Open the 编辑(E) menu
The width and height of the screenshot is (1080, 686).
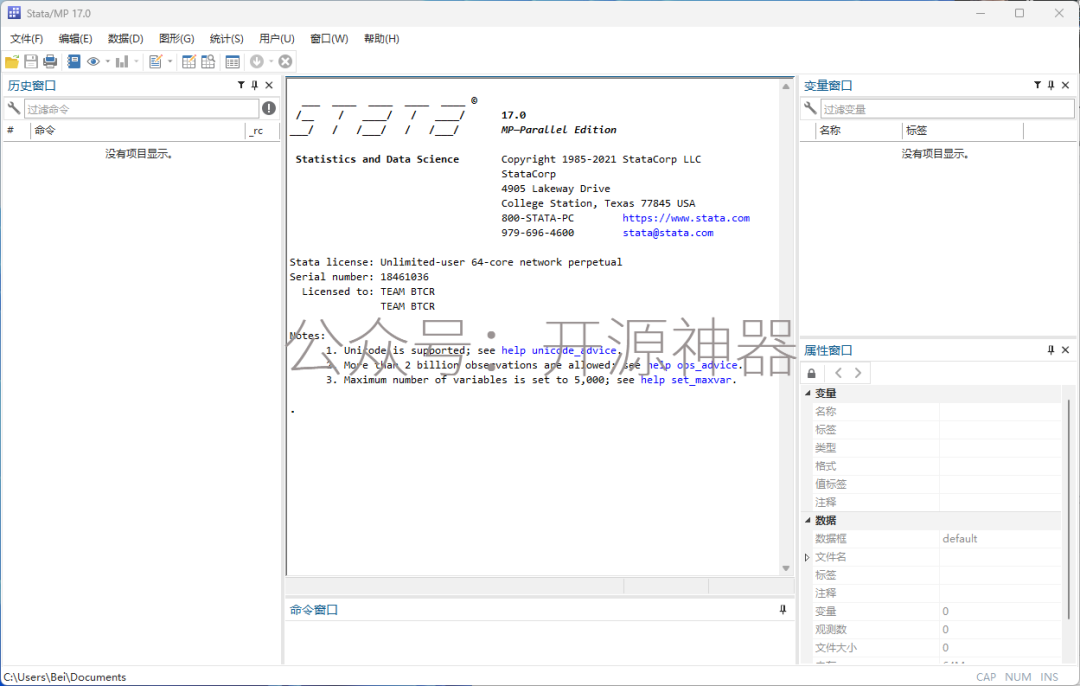coord(75,39)
